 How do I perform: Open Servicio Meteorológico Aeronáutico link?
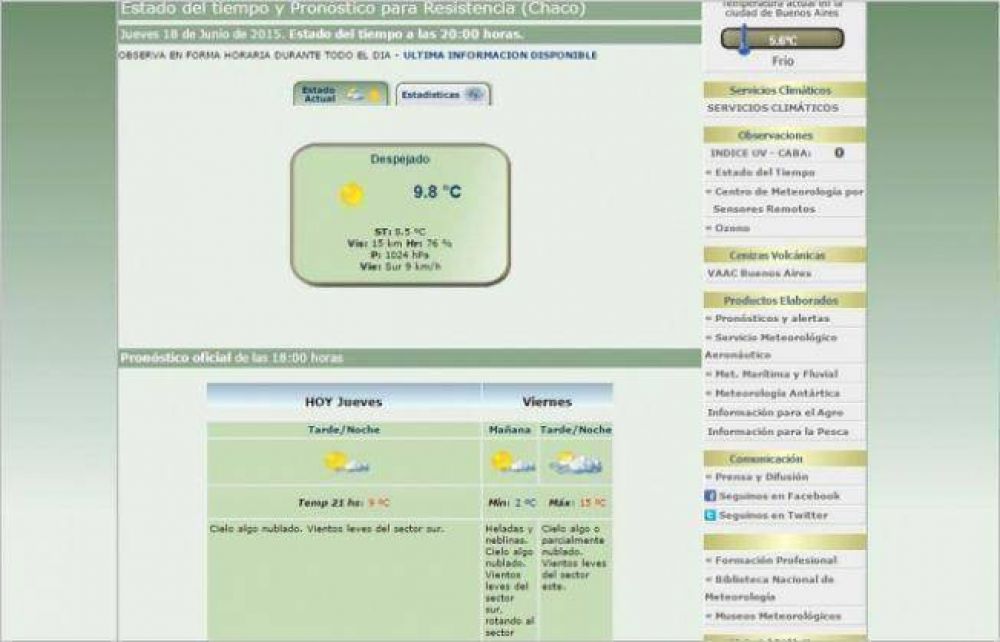pos(771,346)
